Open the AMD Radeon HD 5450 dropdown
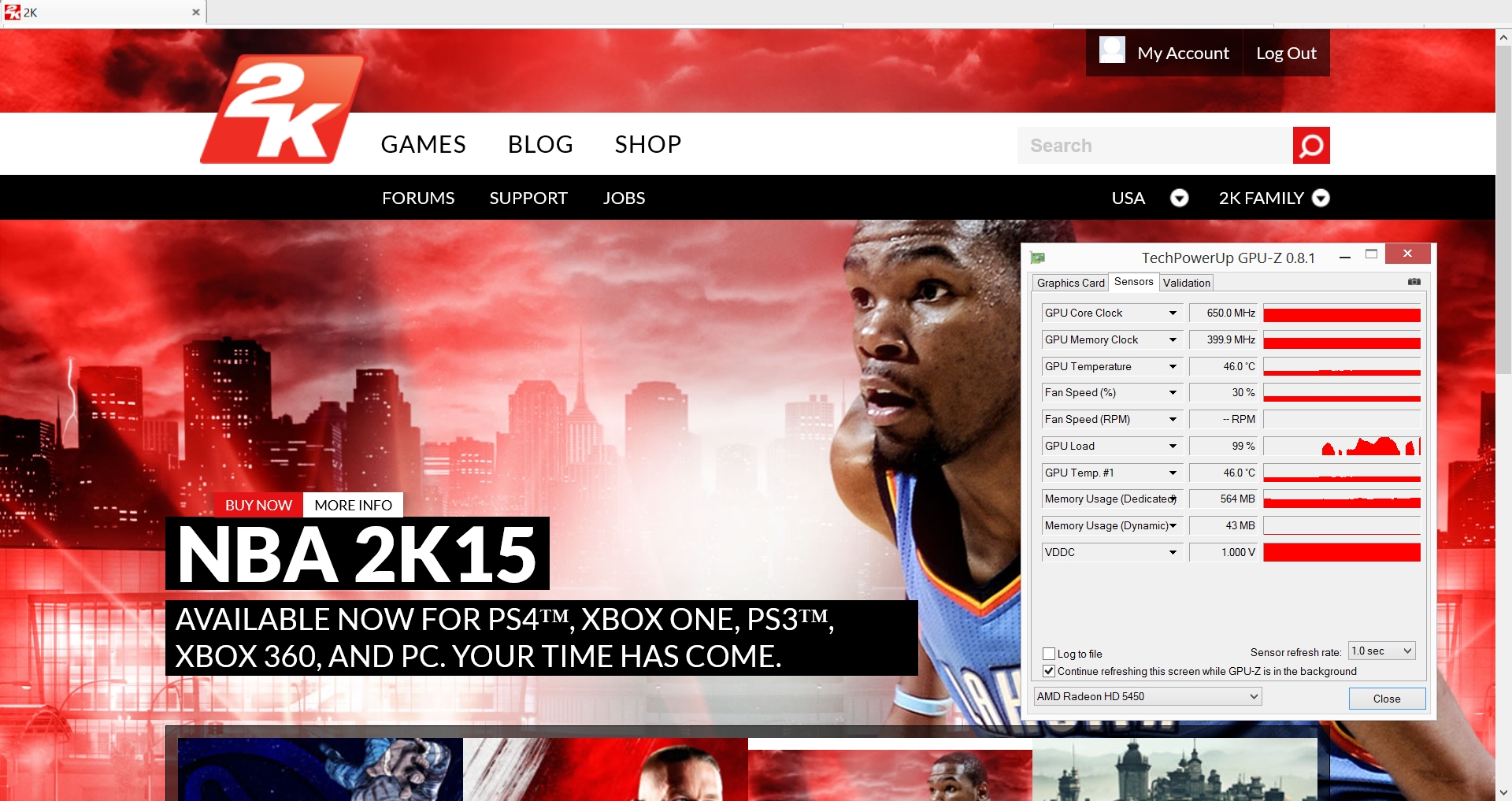Screen dimensions: 1512x801 (1147, 696)
